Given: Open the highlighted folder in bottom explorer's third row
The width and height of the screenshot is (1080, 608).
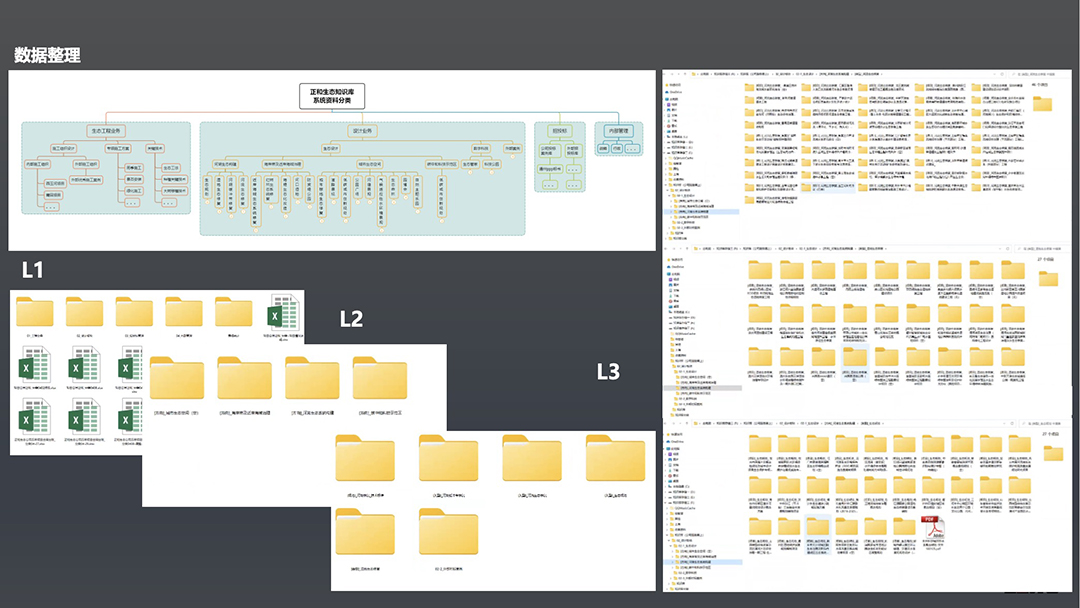Looking at the screenshot, I should tap(818, 529).
